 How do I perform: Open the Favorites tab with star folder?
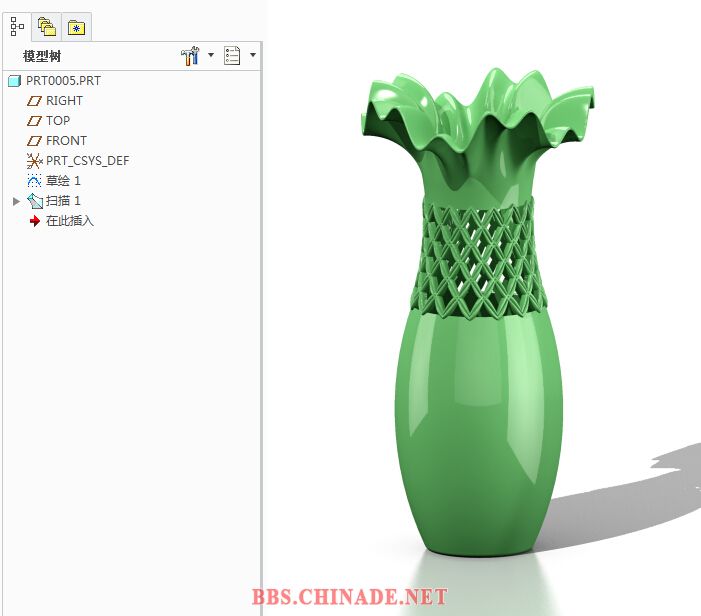pos(76,27)
